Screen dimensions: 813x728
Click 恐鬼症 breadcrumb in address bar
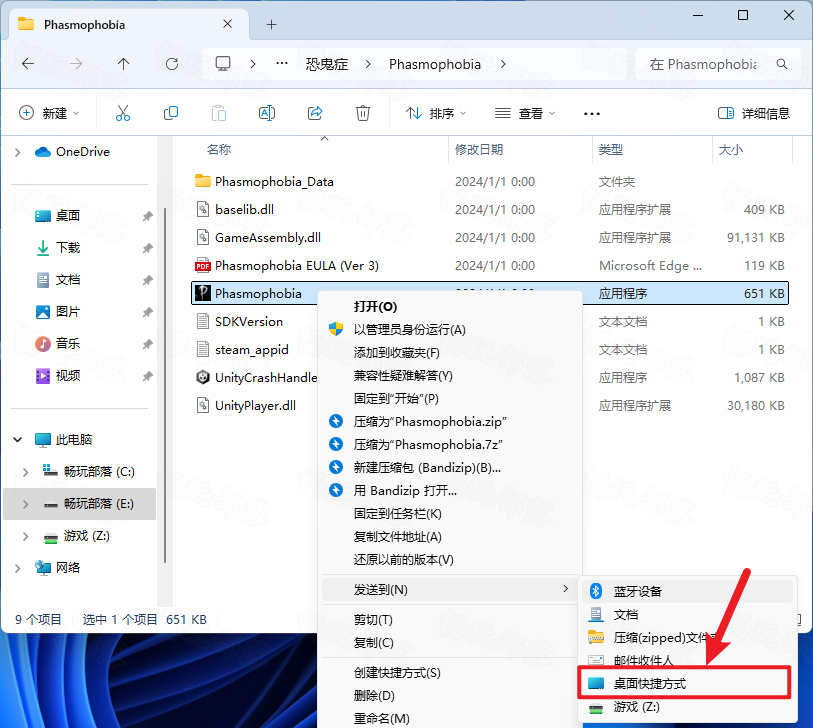[x=327, y=64]
